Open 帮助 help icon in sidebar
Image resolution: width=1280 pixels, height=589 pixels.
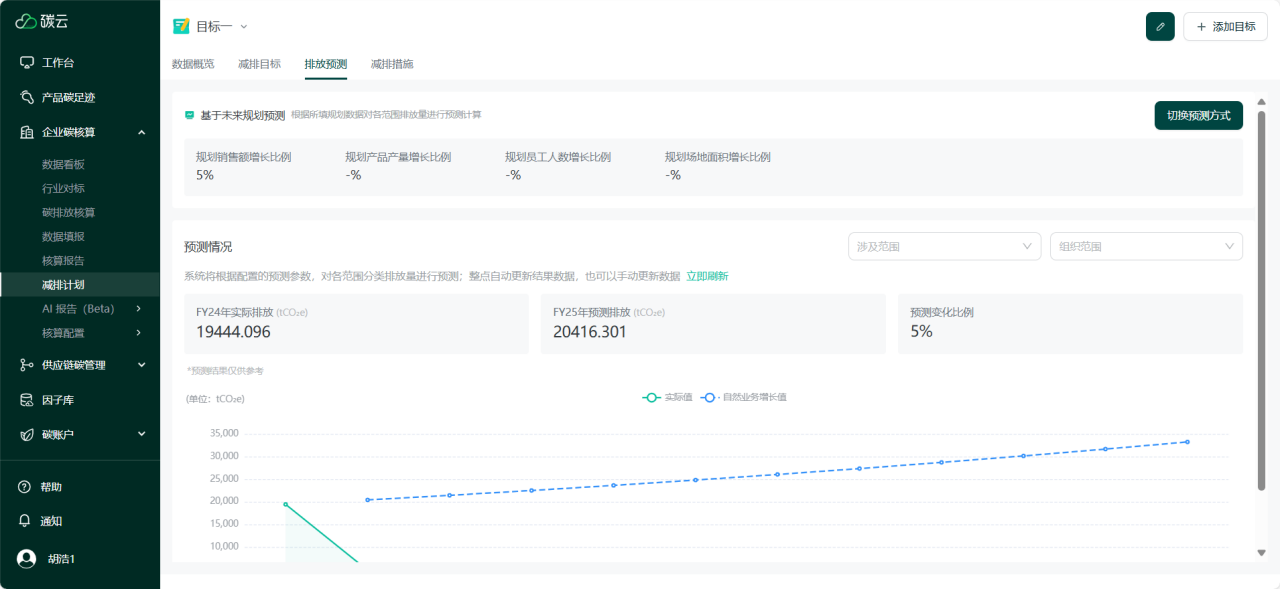26,487
